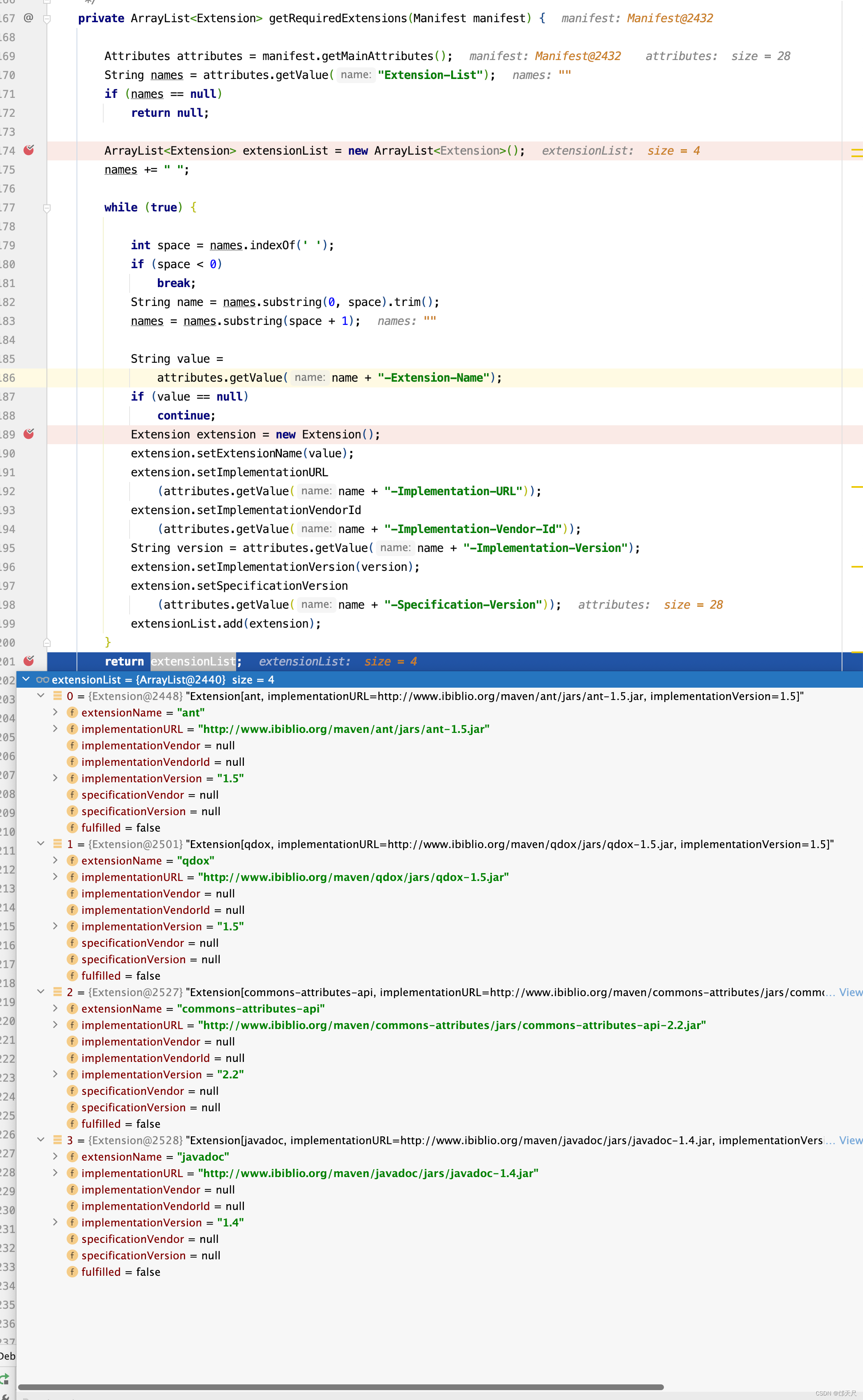Click the fold marker beside while (true)
Screen dimensions: 863x1400
tap(47, 208)
